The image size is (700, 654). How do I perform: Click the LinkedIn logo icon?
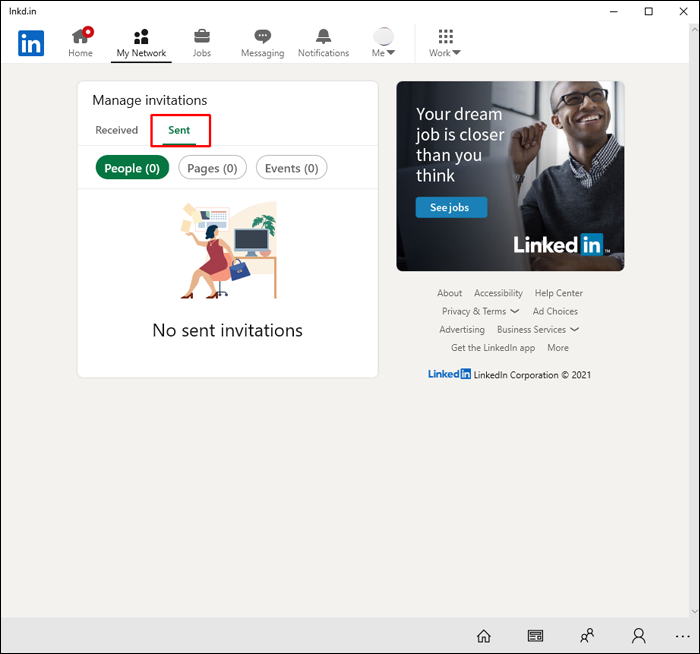31,43
